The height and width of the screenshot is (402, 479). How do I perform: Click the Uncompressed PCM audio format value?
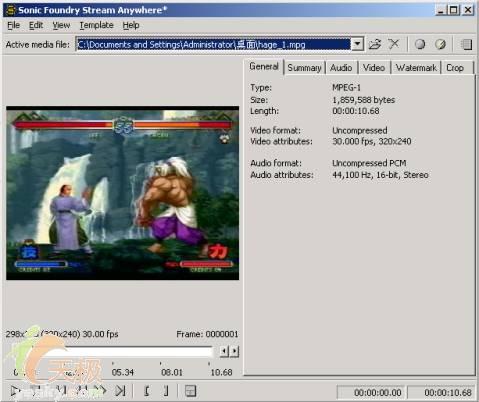pos(369,163)
